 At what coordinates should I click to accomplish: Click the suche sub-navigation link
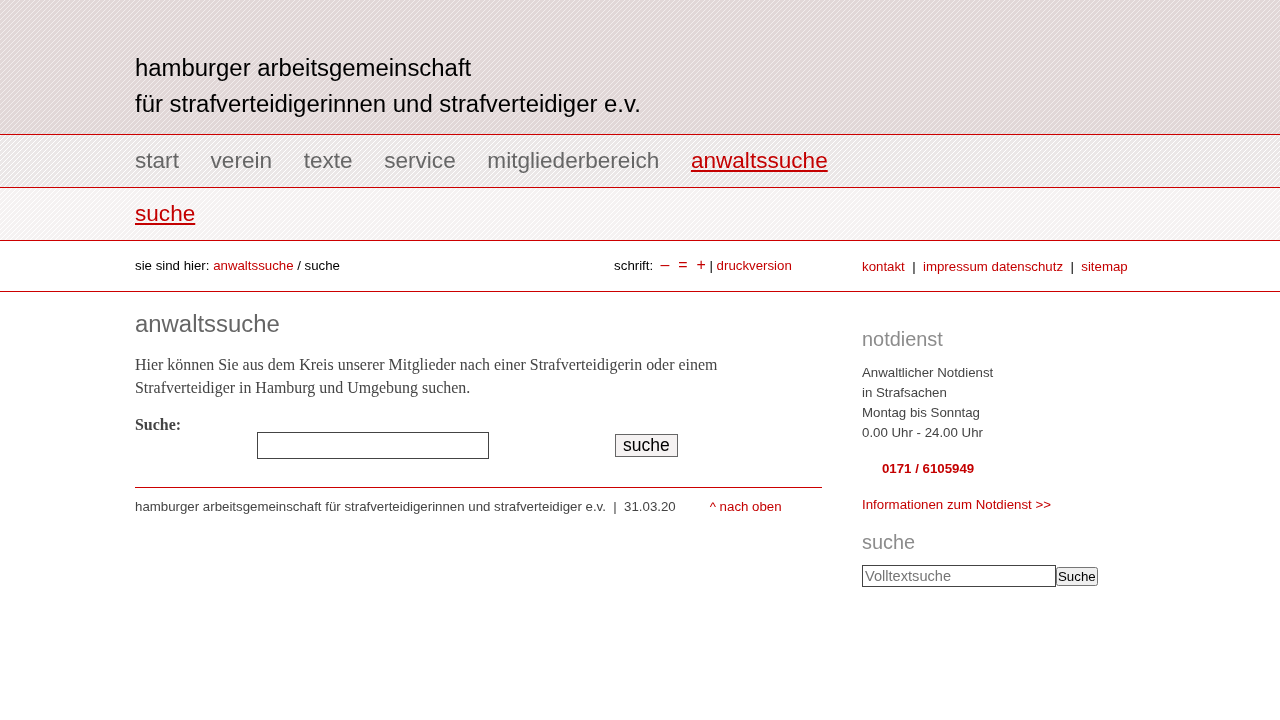[x=165, y=214]
